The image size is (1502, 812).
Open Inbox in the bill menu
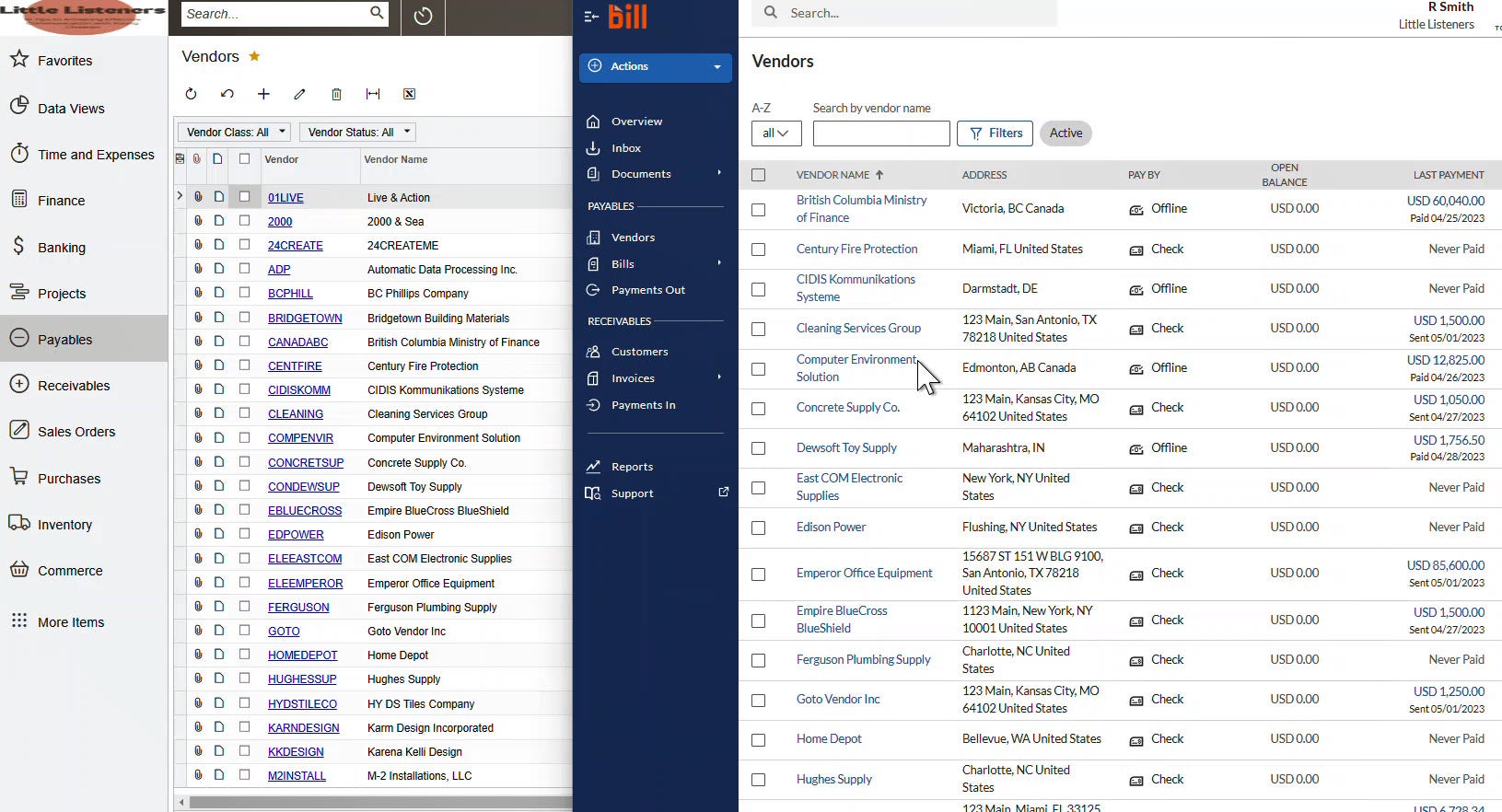[626, 148]
